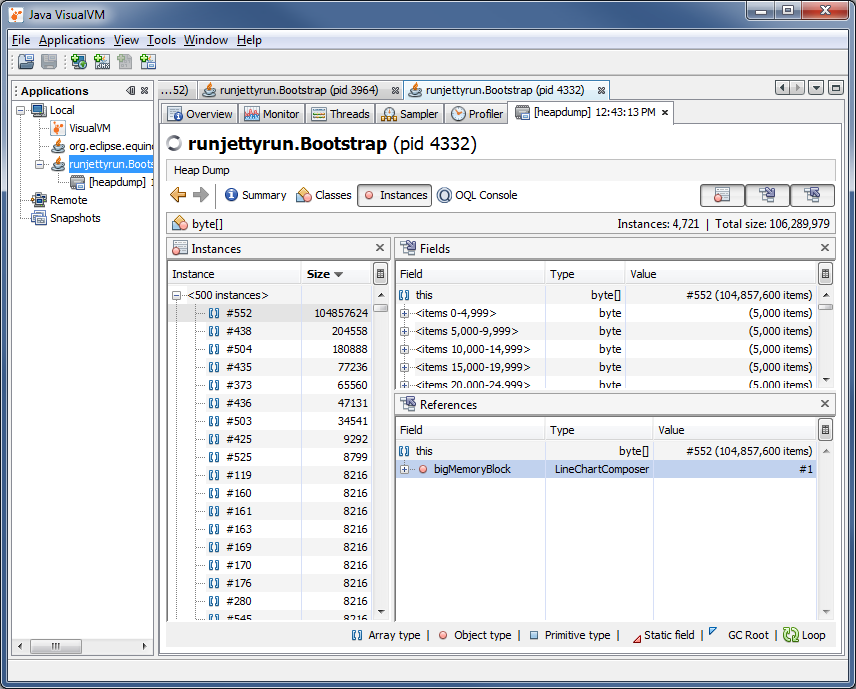This screenshot has width=856, height=689.
Task: Switch to the Overview tab
Action: coord(200,114)
